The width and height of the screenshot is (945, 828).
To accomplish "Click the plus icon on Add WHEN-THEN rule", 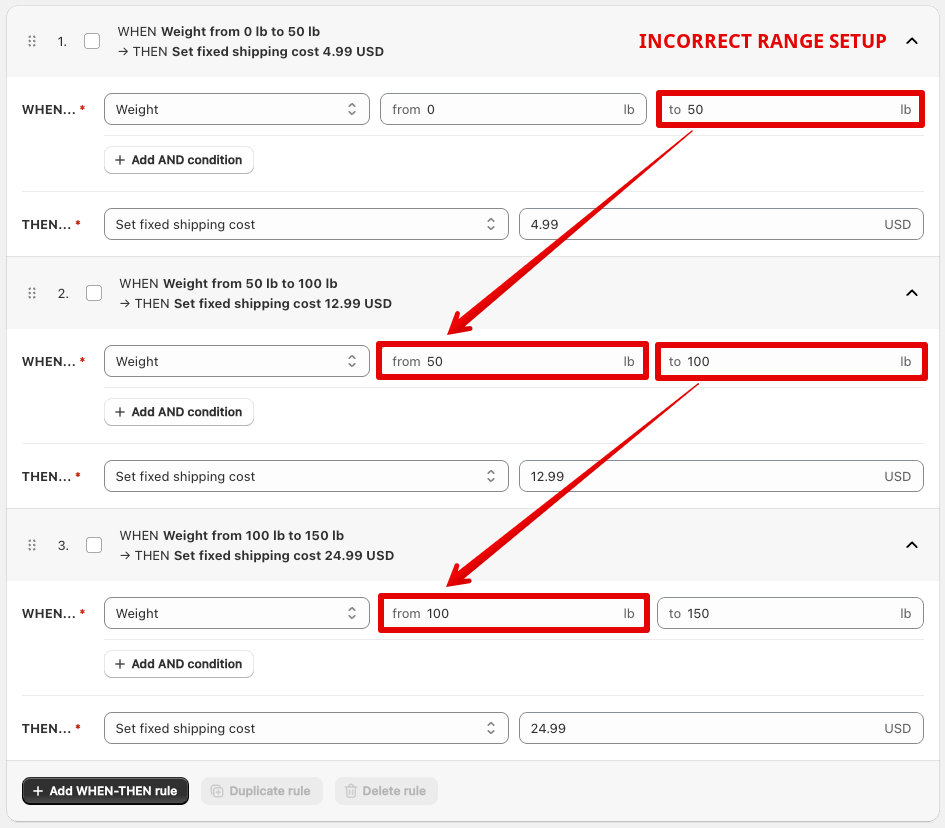I will 37,791.
